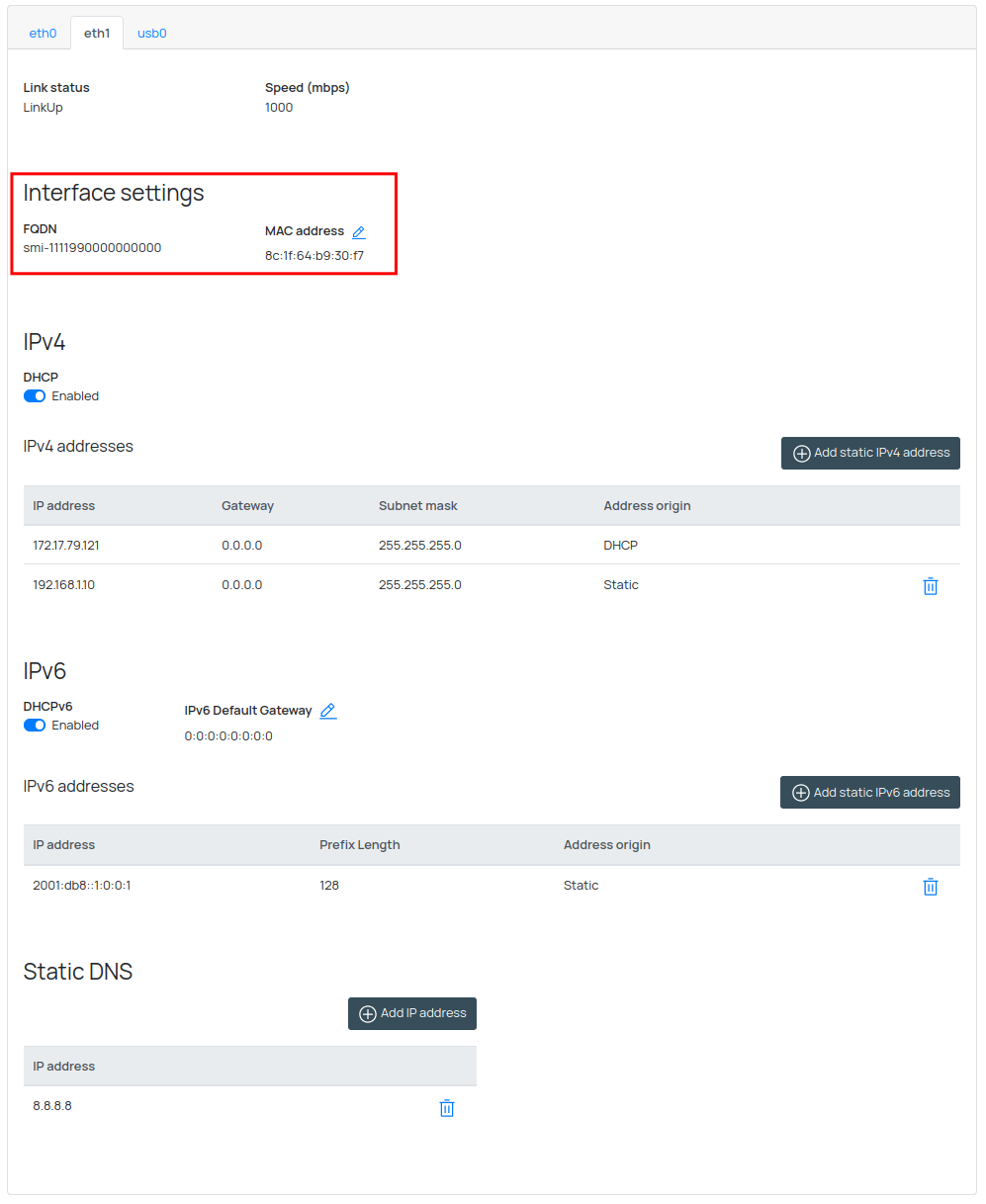Select the eth1 tab

[97, 33]
